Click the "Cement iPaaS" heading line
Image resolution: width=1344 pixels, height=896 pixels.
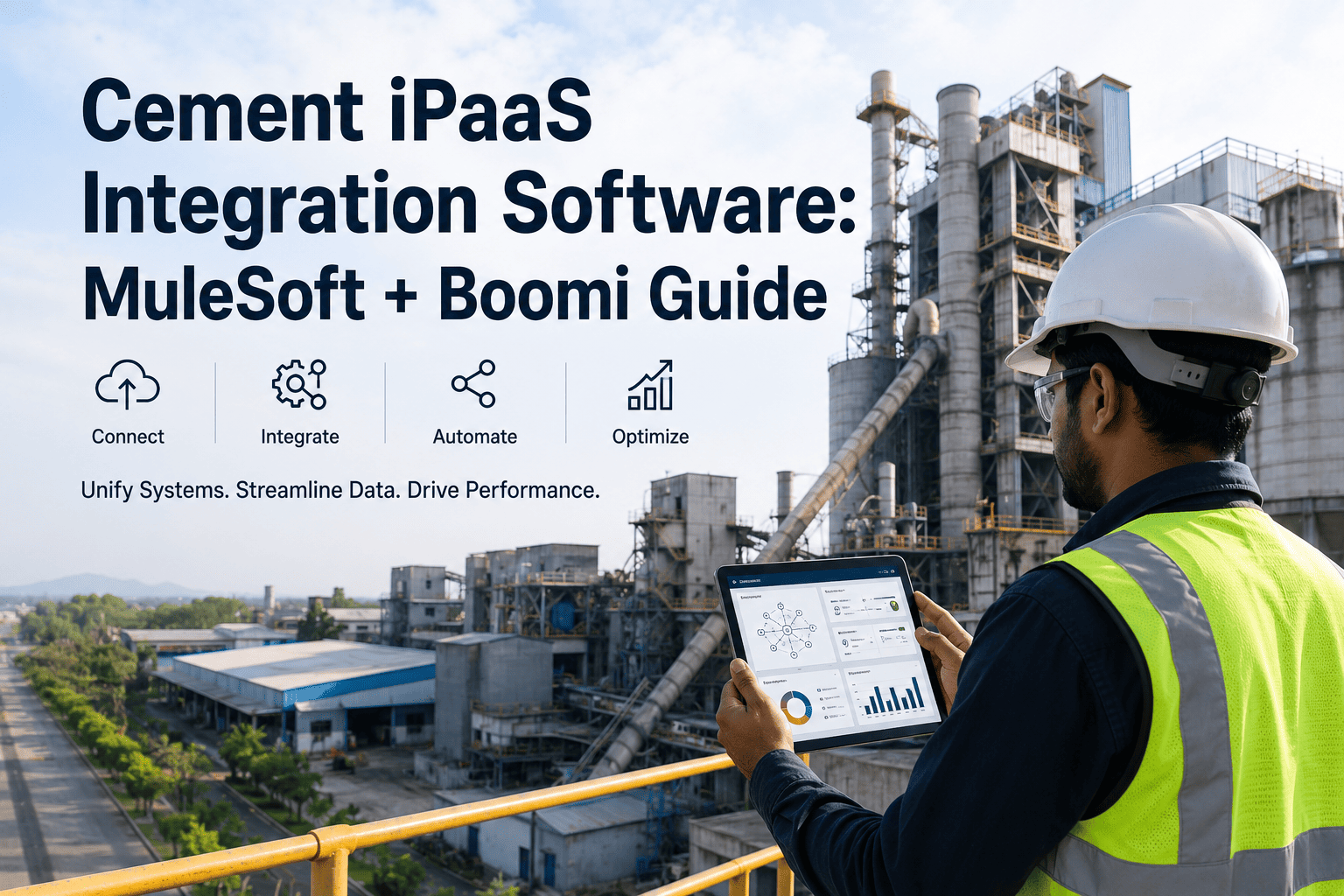click(x=337, y=111)
